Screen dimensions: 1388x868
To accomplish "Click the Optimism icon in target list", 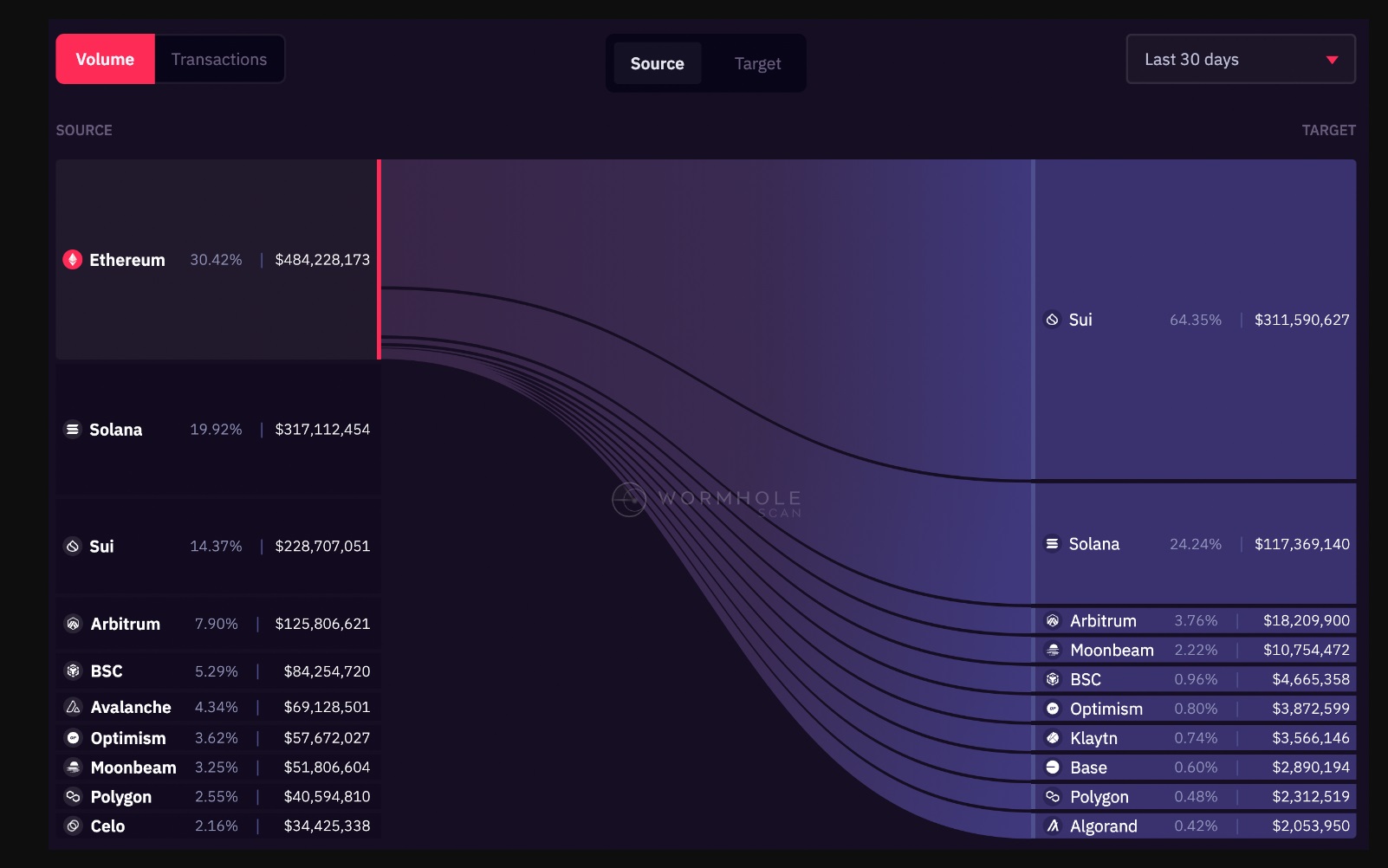I will [x=1053, y=709].
